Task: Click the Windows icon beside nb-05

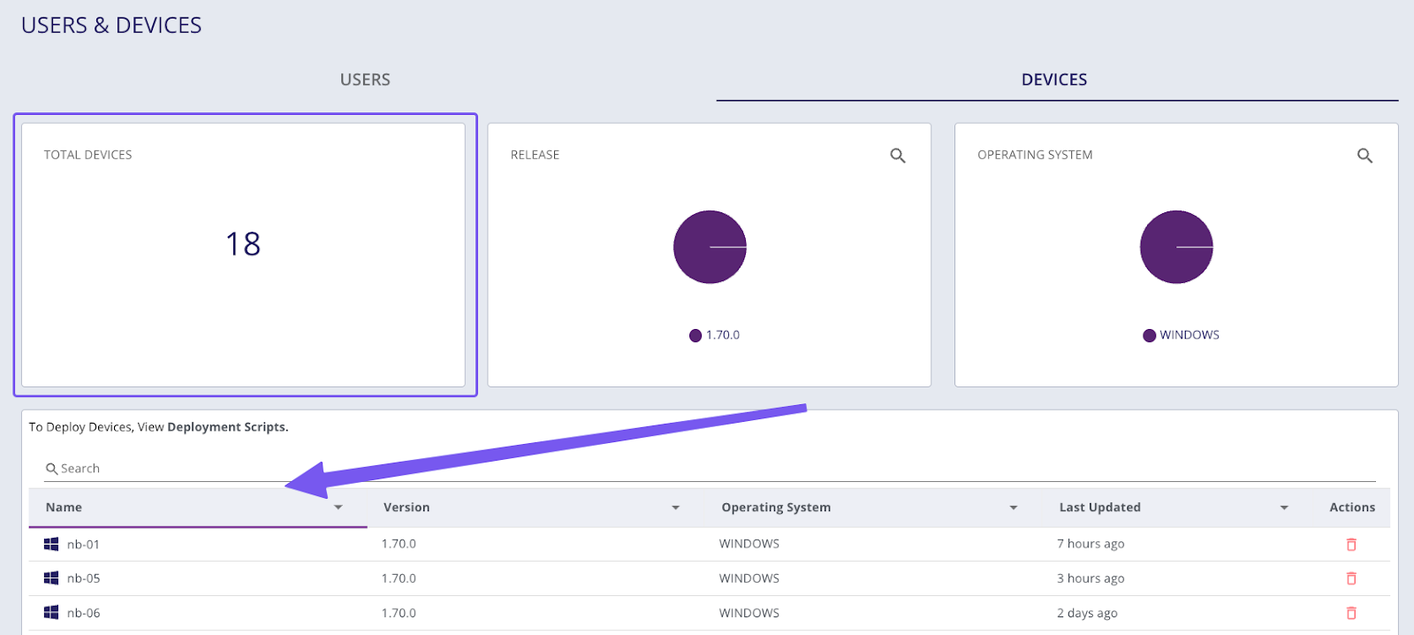Action: (51, 577)
